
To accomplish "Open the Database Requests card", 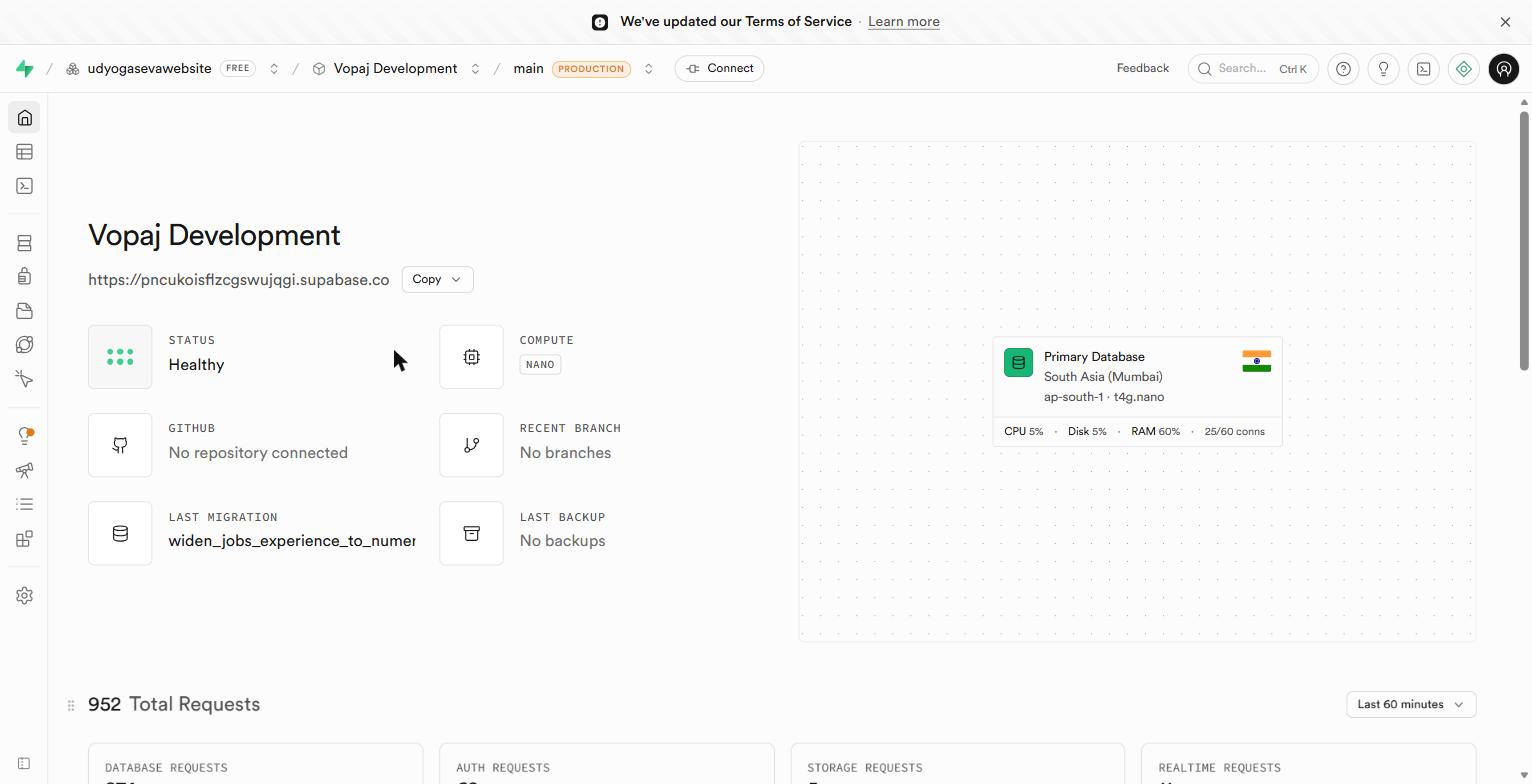I will click(x=255, y=764).
